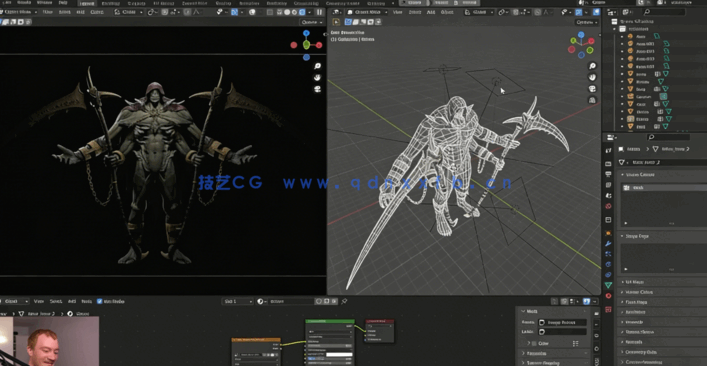Viewport: 707px width, 366px height.
Task: Open the Window menu in top bar
Action: point(45,3)
